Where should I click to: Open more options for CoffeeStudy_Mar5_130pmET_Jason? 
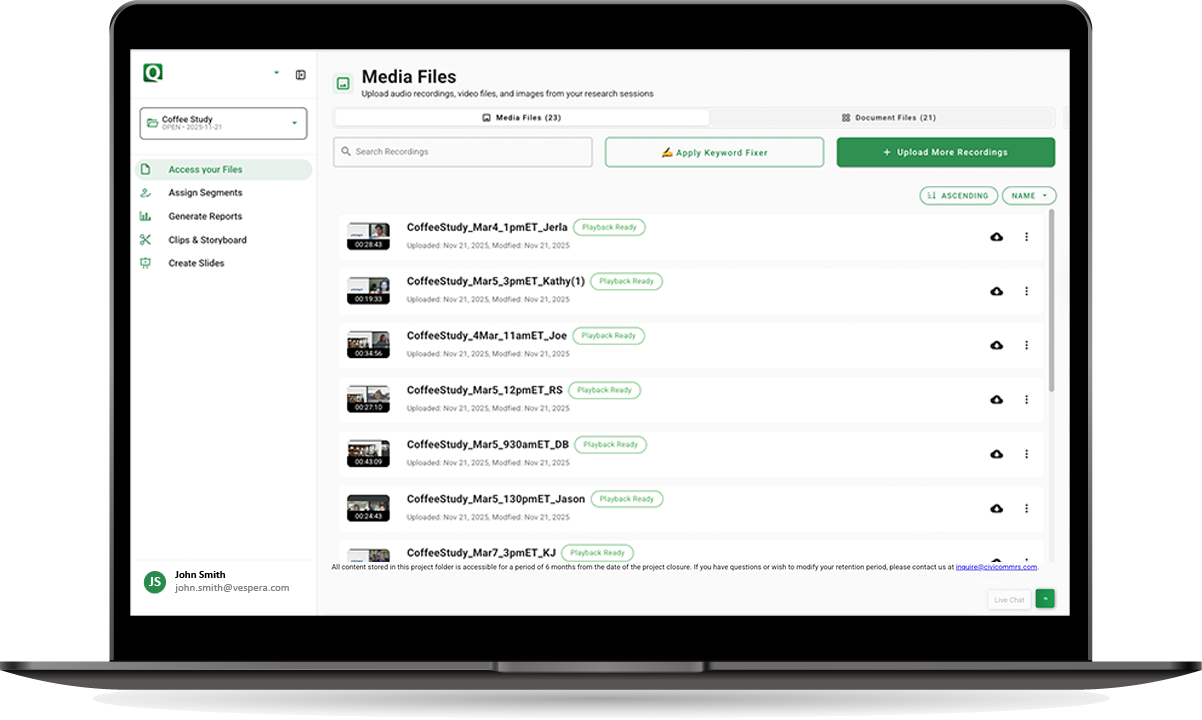click(x=1026, y=508)
